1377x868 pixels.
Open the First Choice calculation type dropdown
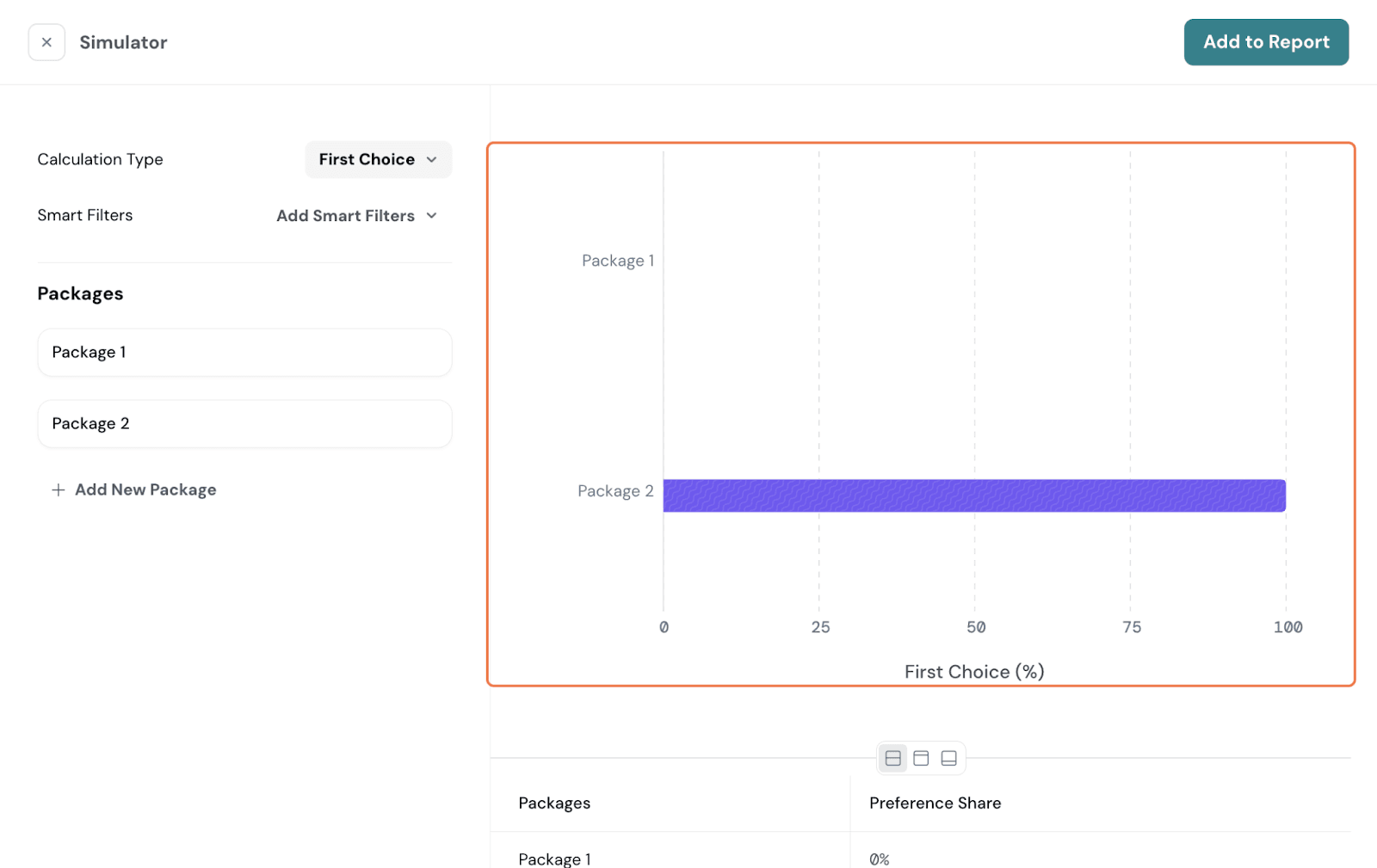[378, 160]
